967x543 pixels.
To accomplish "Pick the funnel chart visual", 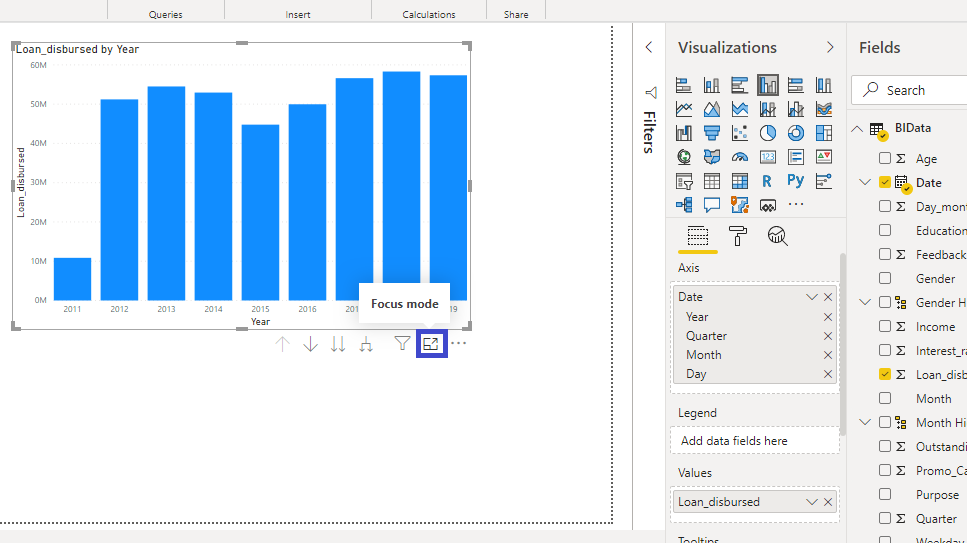I will coord(712,133).
